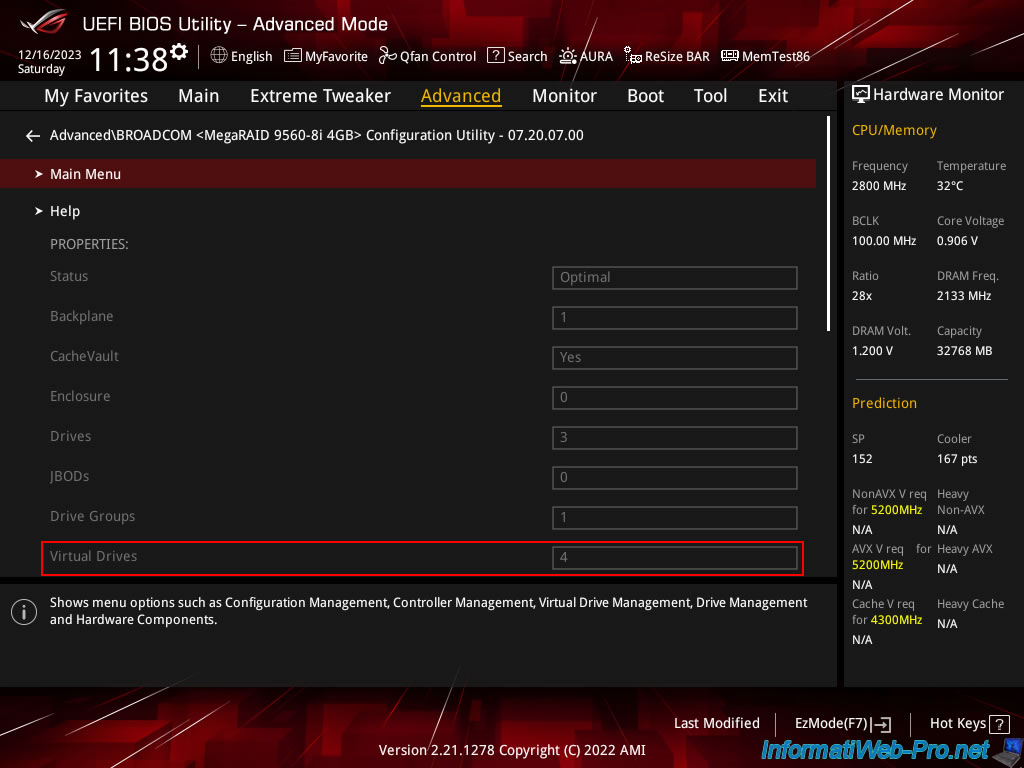
Task: Expand the Help submenu arrow
Action: click(39, 211)
